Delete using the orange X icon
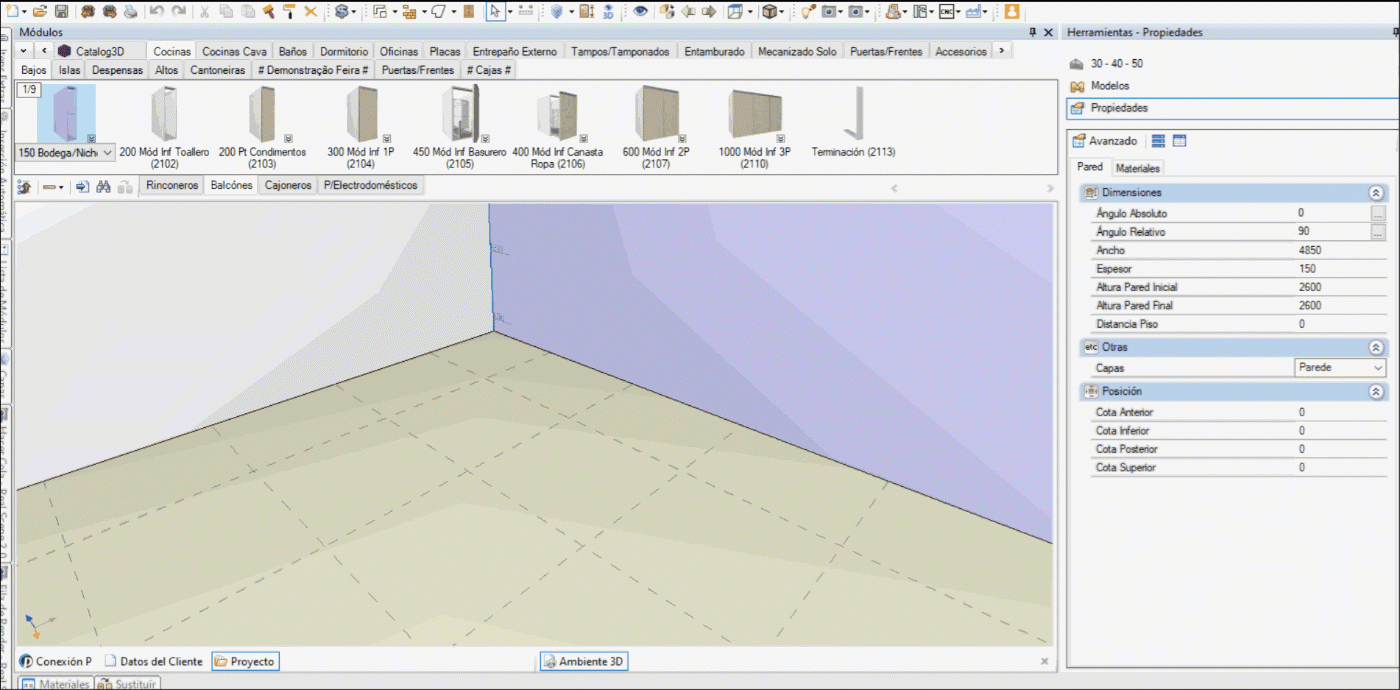1400x690 pixels. [310, 11]
